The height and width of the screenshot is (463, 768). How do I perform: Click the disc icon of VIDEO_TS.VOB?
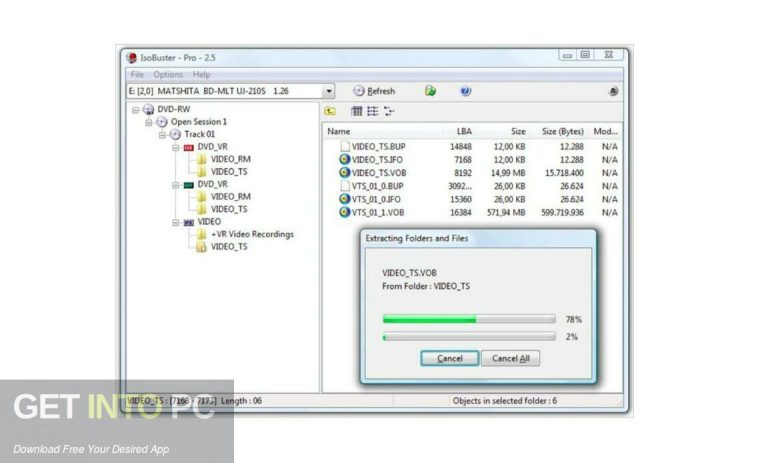click(x=345, y=172)
